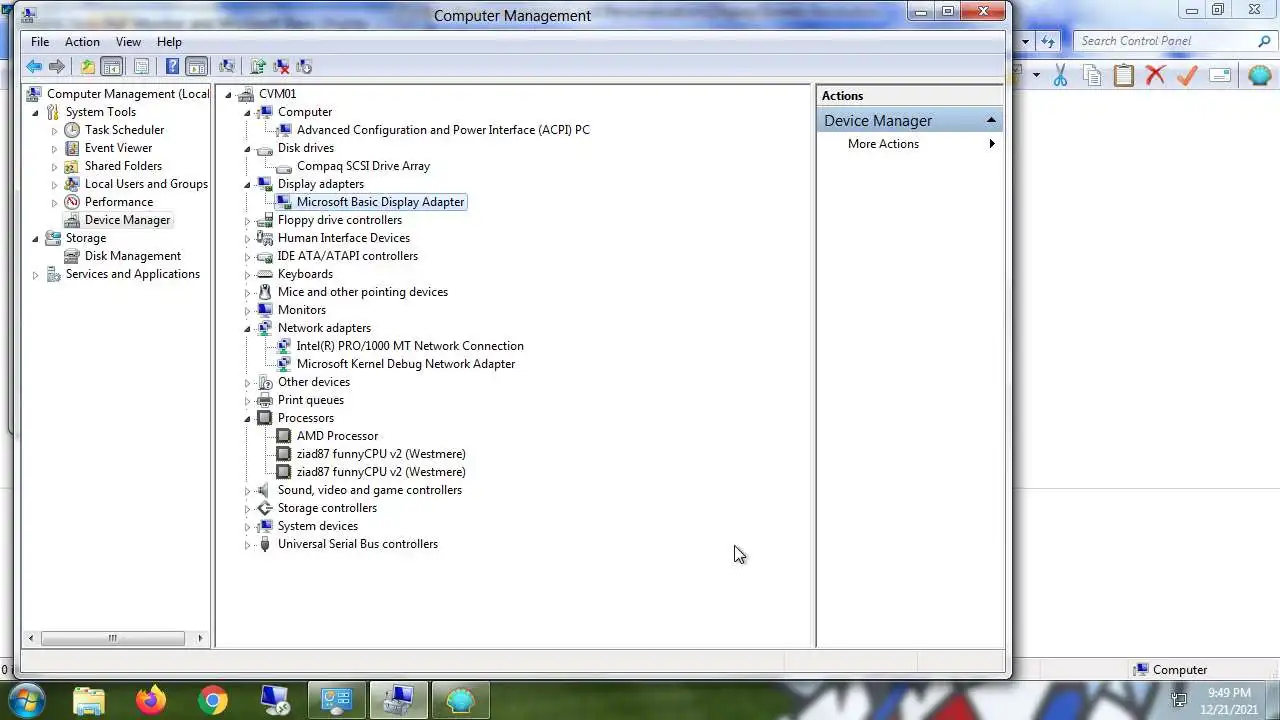Screen dimensions: 1280x720
Task: Click the Scan for hardware changes icon
Action: (x=227, y=66)
